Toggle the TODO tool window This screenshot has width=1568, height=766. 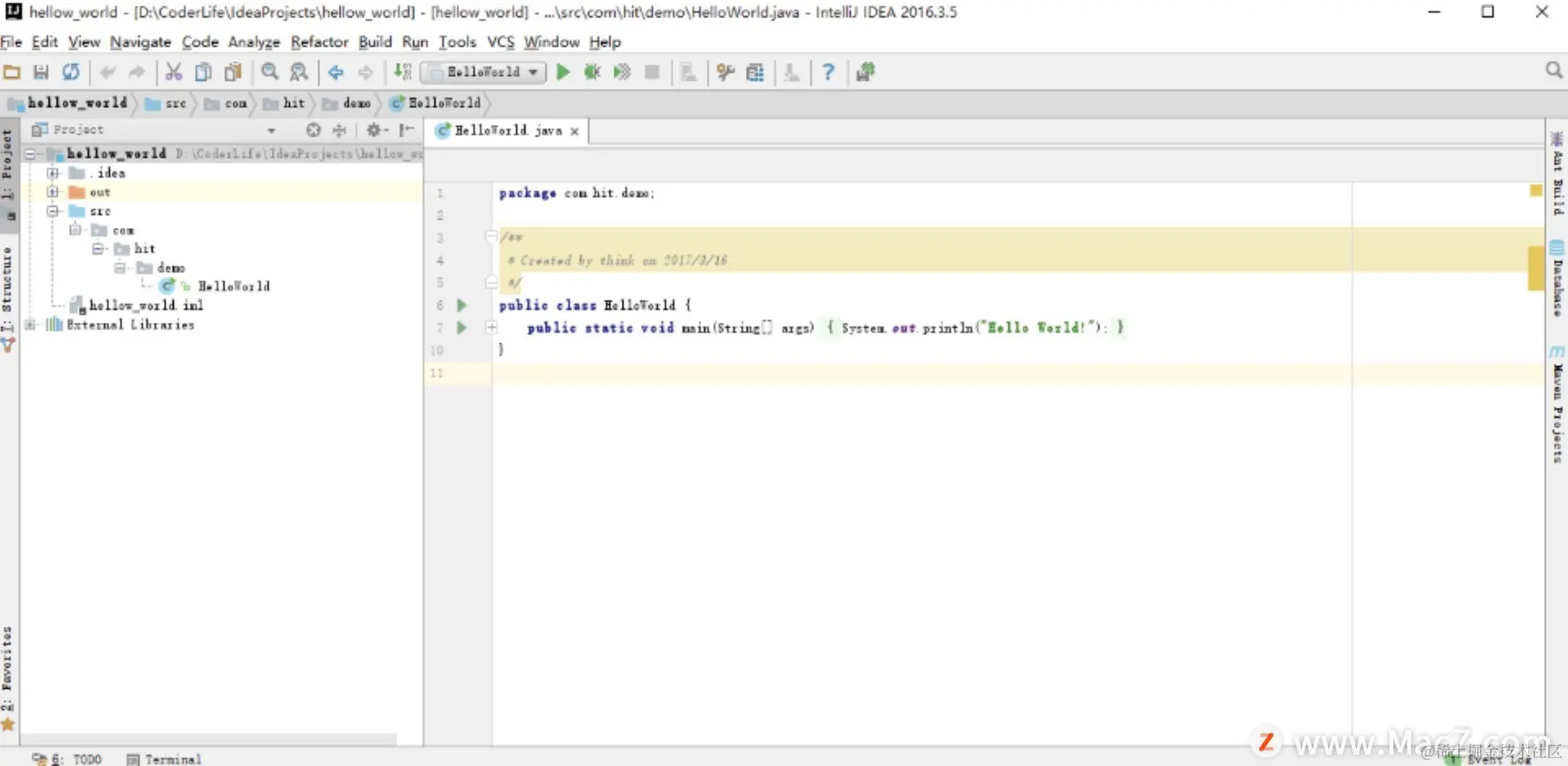pos(67,759)
